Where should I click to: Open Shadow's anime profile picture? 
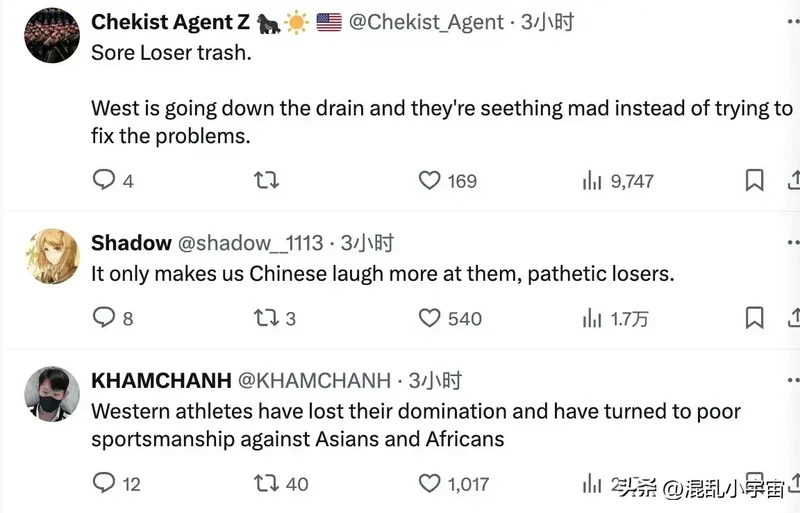tap(52, 256)
